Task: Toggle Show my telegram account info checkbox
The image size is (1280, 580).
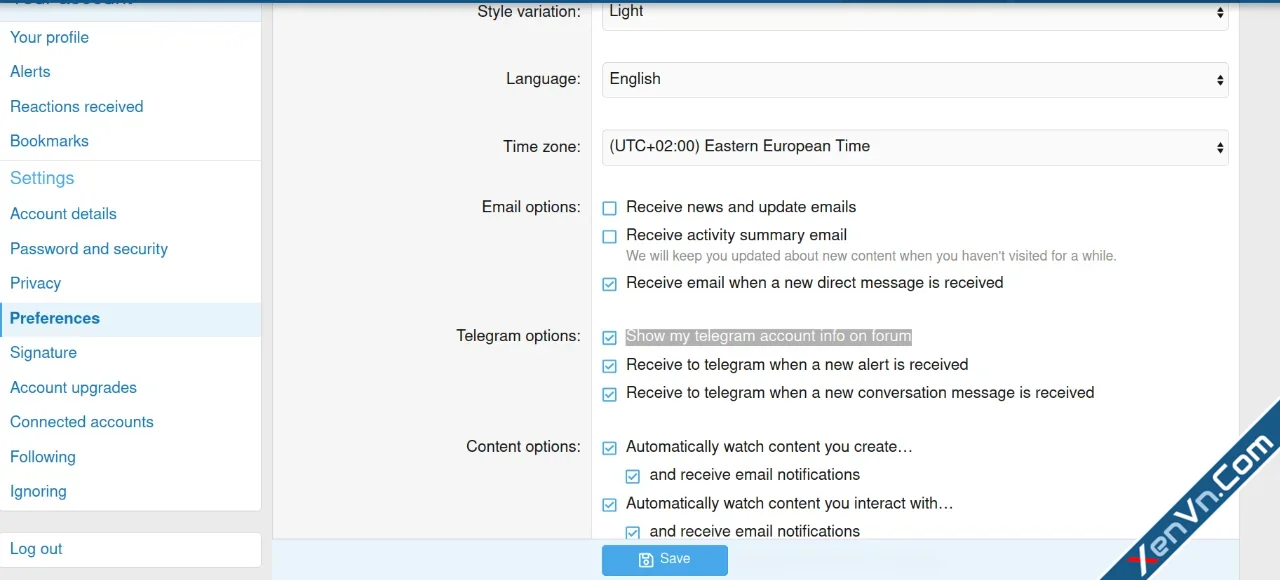Action: [x=609, y=338]
